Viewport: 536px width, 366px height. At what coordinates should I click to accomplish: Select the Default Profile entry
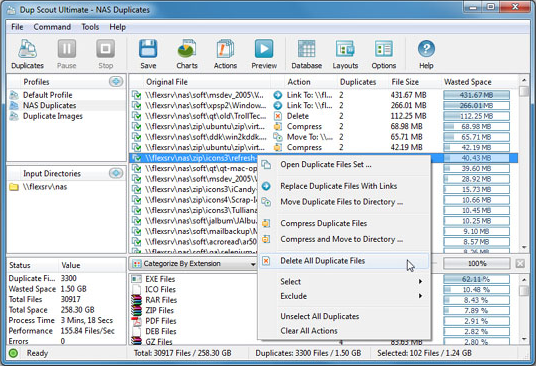48,95
